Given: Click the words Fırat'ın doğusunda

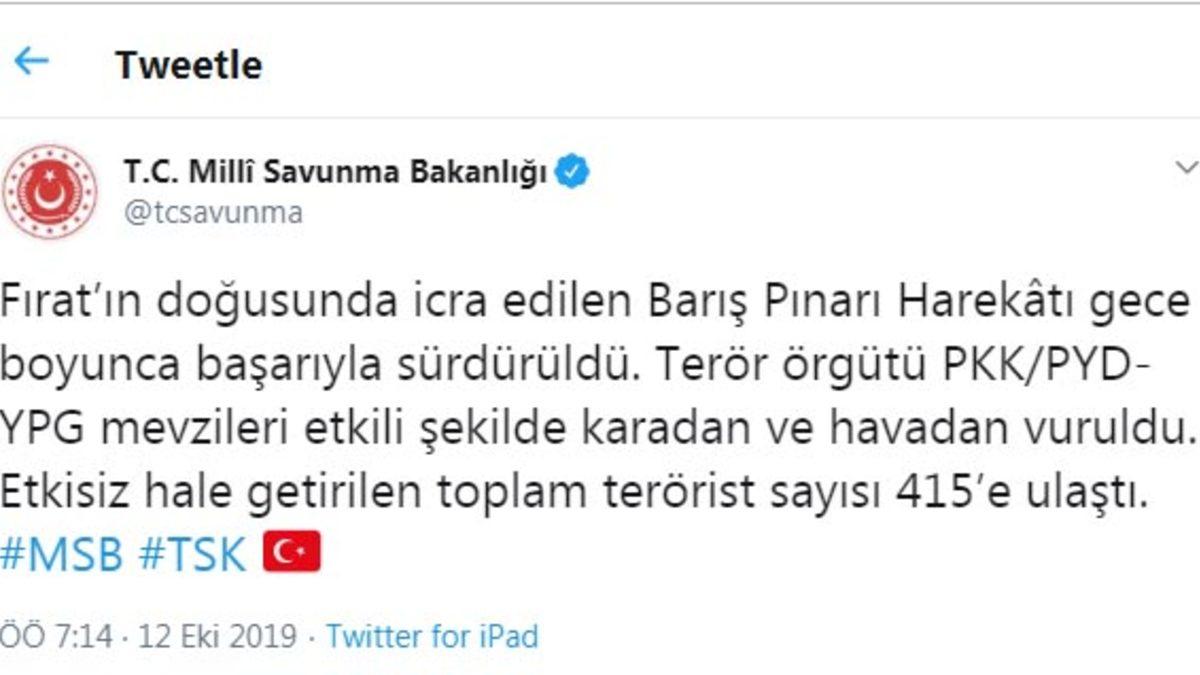Looking at the screenshot, I should point(162,301).
